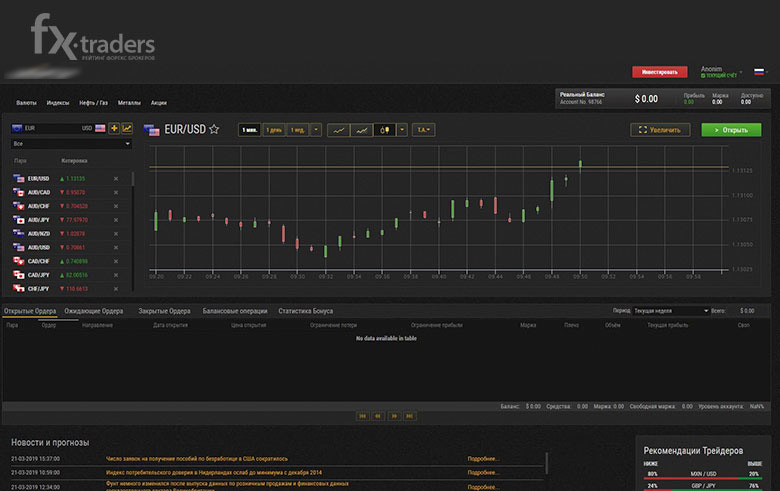Remove AUD/JPY row with its X icon
780x491 pixels.
pyautogui.click(x=116, y=220)
